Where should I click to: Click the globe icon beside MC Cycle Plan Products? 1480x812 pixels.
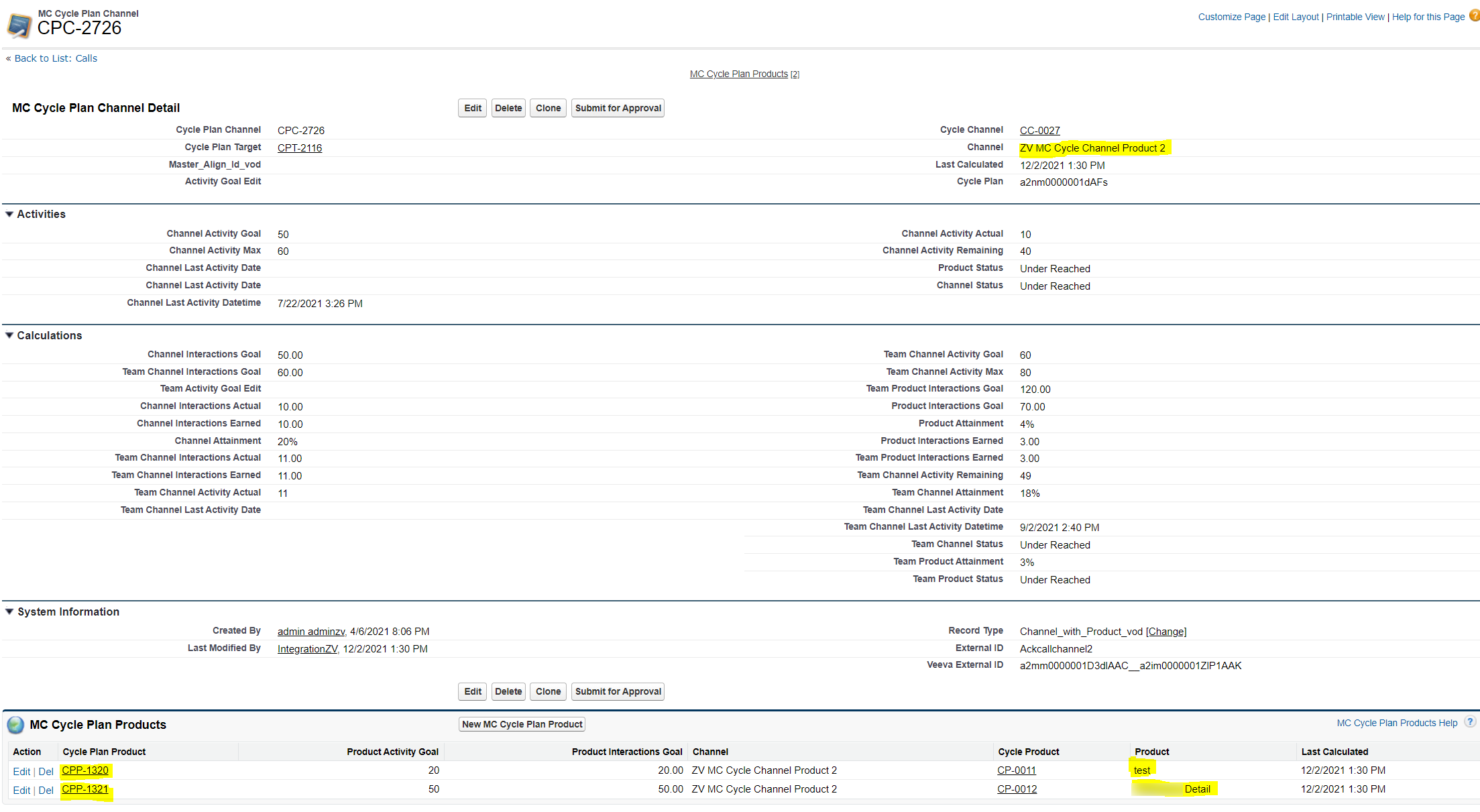(x=15, y=724)
